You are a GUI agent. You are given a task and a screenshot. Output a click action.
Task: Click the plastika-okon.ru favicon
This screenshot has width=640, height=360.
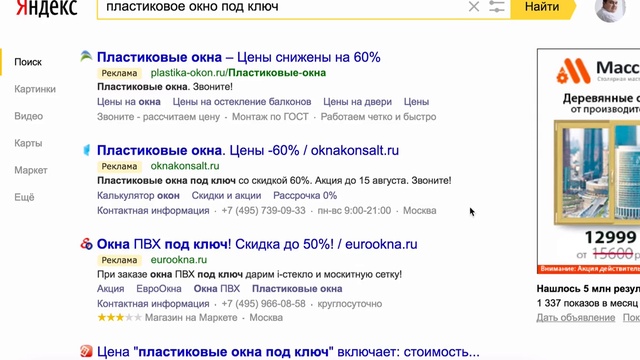(86, 56)
